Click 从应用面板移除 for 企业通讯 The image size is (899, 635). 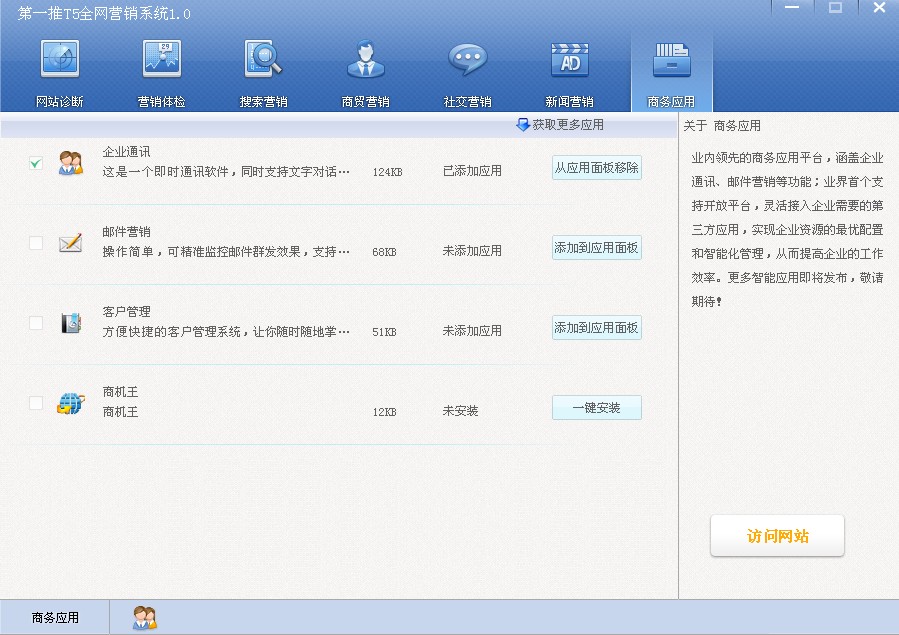[x=596, y=168]
